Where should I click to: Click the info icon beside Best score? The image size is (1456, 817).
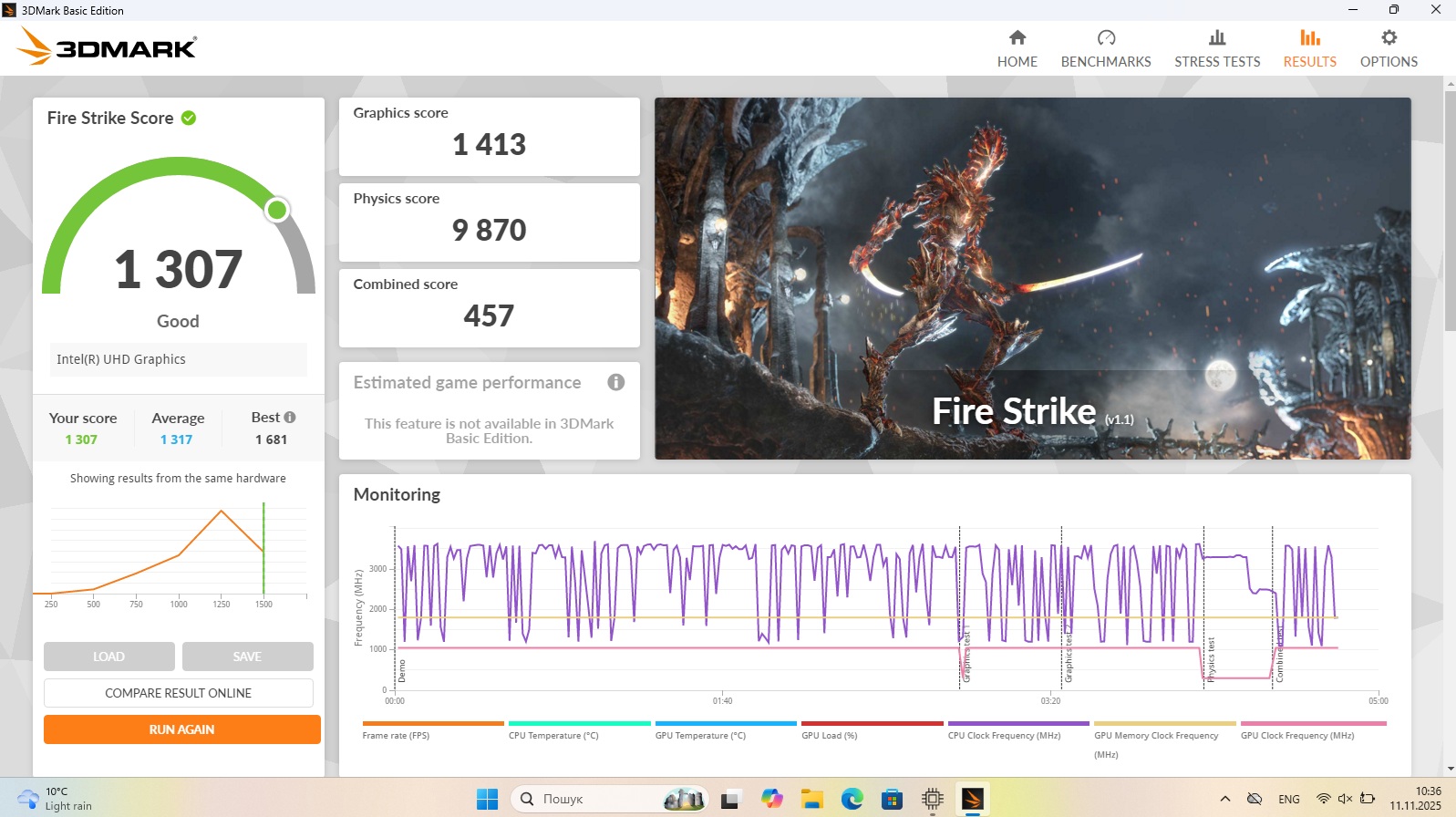(x=290, y=418)
